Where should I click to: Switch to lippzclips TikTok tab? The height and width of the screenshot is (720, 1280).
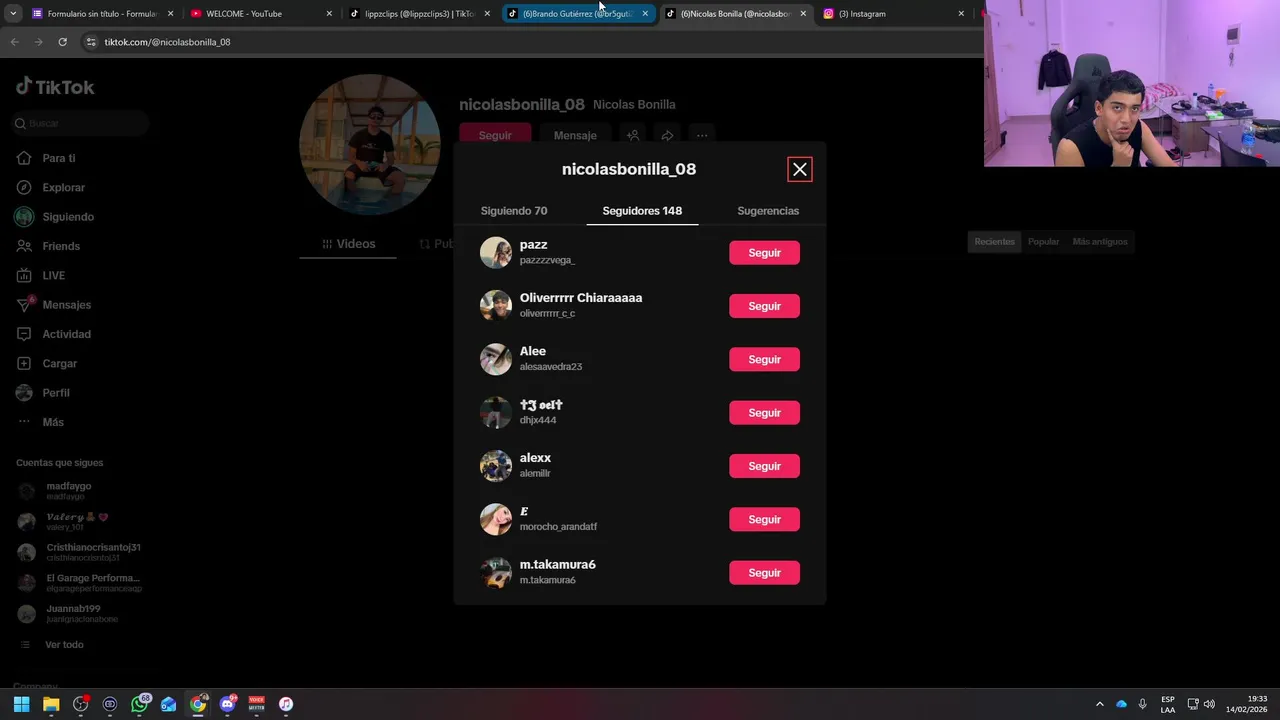419,14
